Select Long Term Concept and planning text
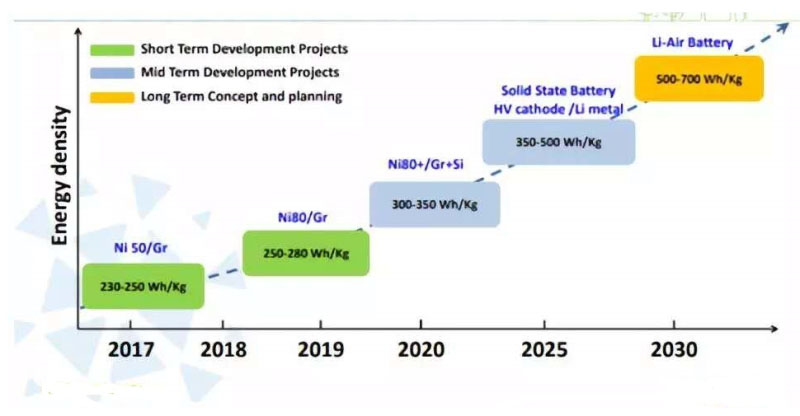 tap(241, 97)
